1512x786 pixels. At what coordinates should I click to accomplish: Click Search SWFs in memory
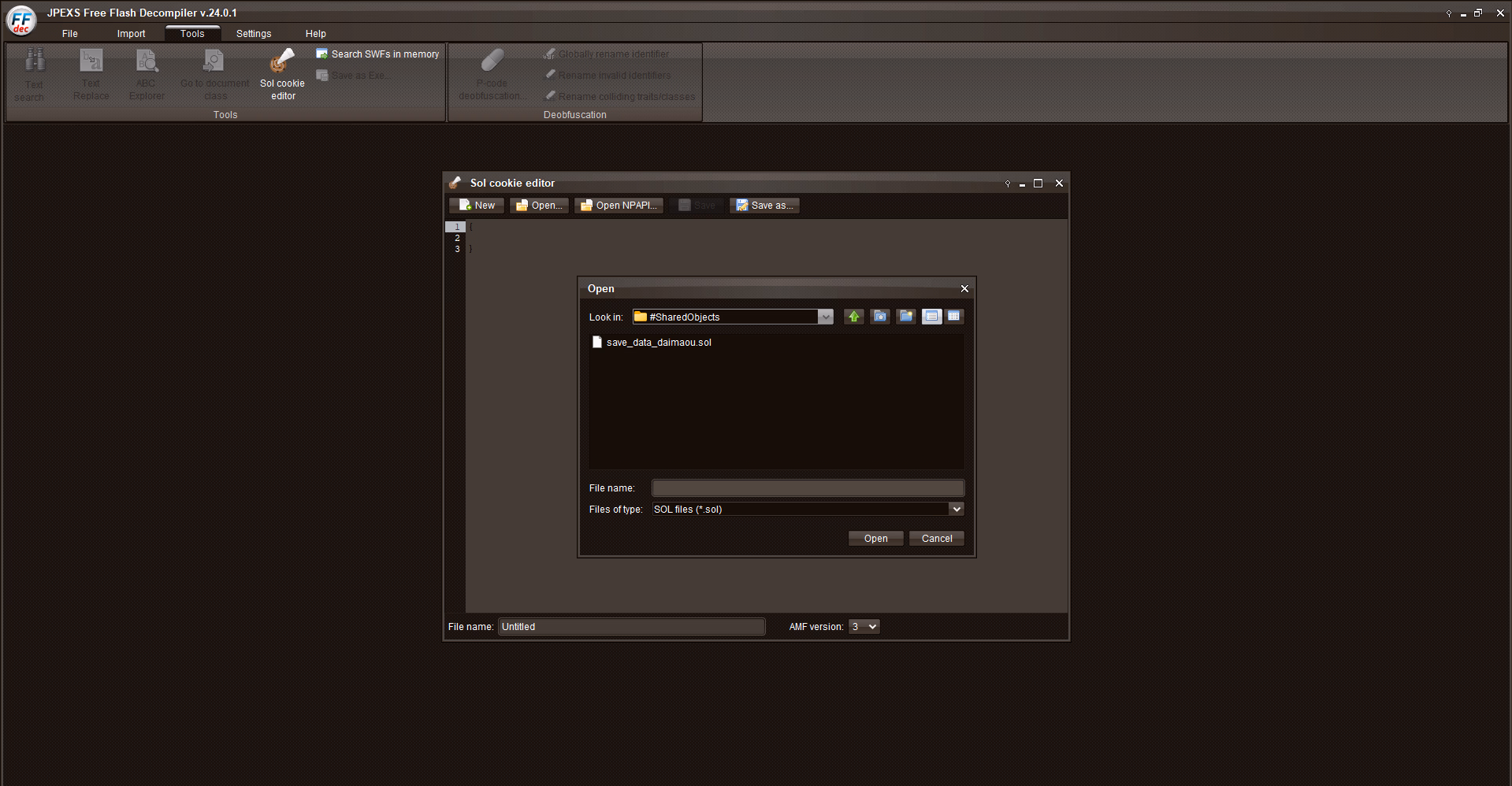point(377,54)
